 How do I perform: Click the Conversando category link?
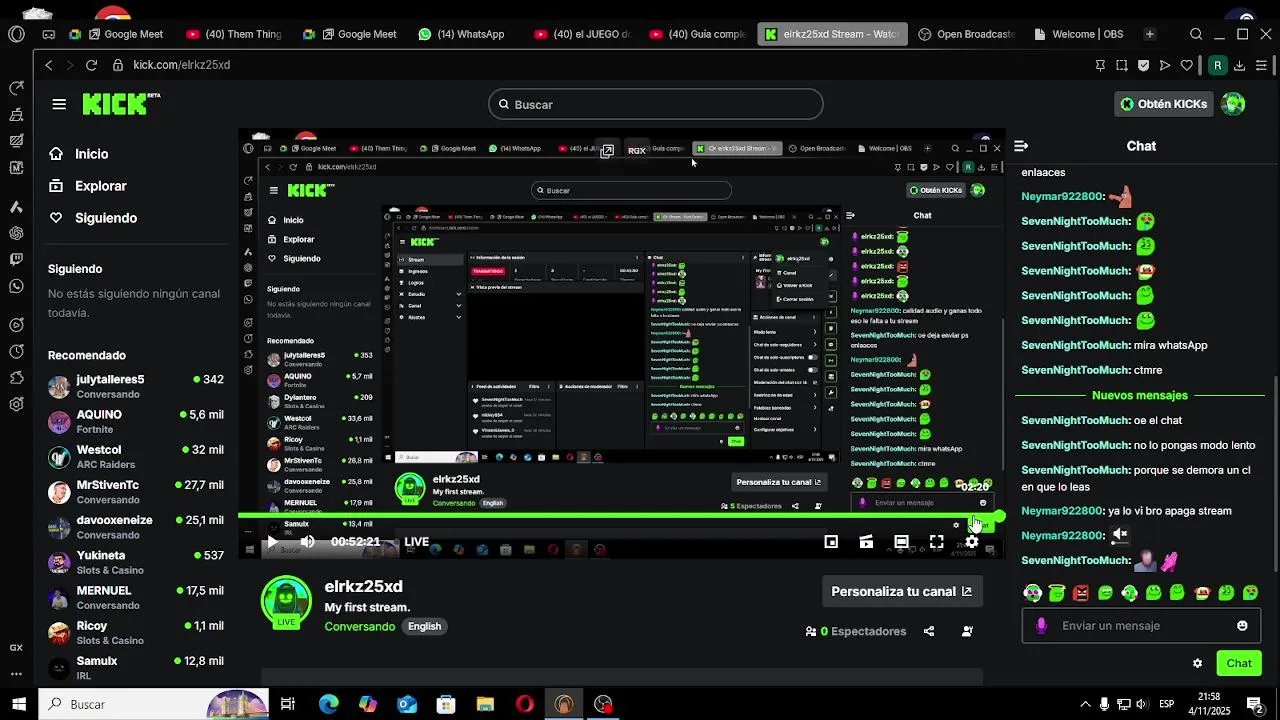[x=360, y=626]
